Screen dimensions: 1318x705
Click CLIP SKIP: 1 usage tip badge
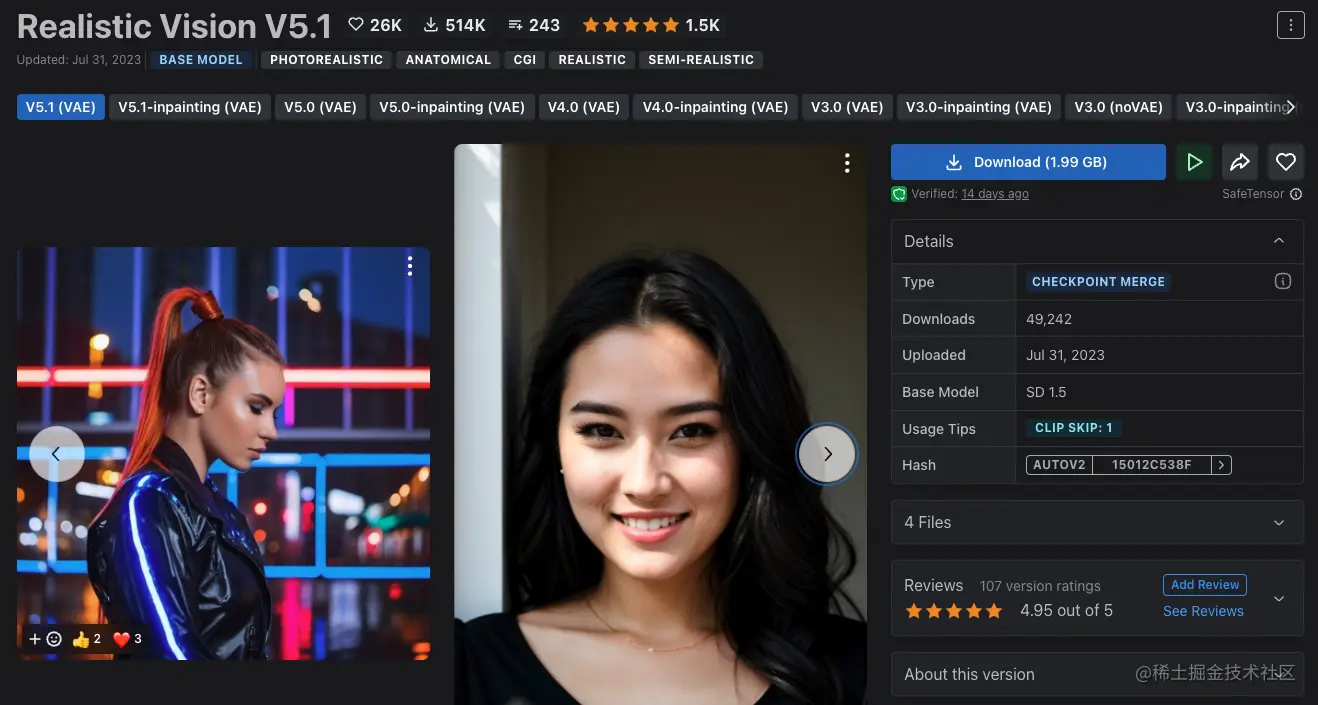tap(1074, 428)
